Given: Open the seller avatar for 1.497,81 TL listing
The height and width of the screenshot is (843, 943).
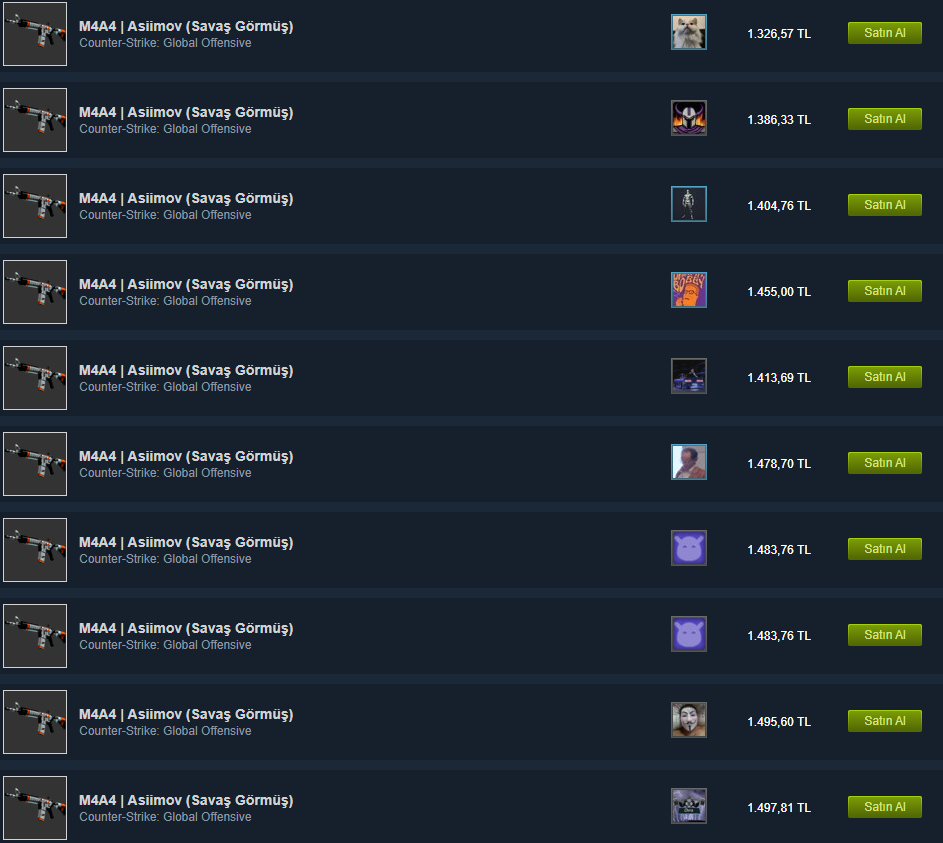Looking at the screenshot, I should (689, 806).
